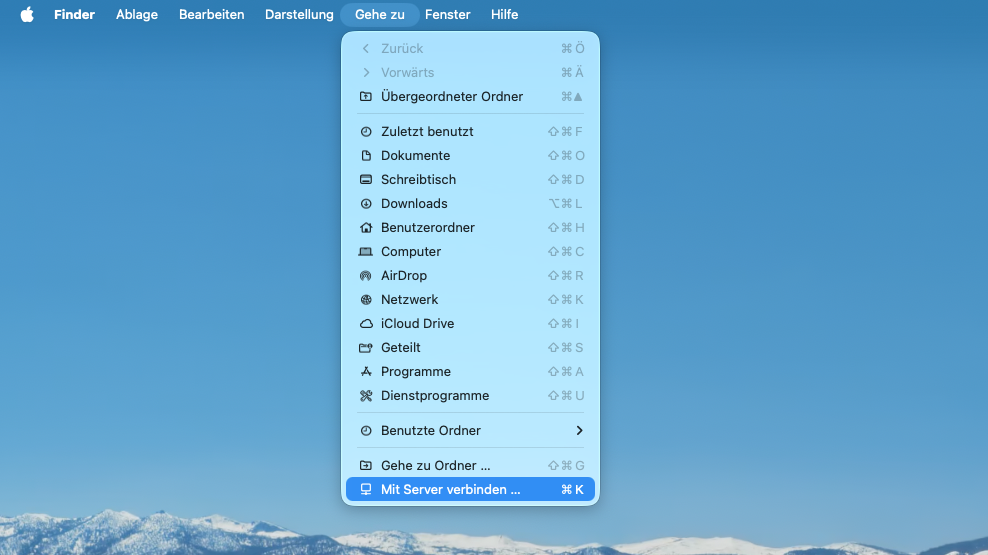The height and width of the screenshot is (555, 988).
Task: Click the Computer laptop icon
Action: coord(365,252)
